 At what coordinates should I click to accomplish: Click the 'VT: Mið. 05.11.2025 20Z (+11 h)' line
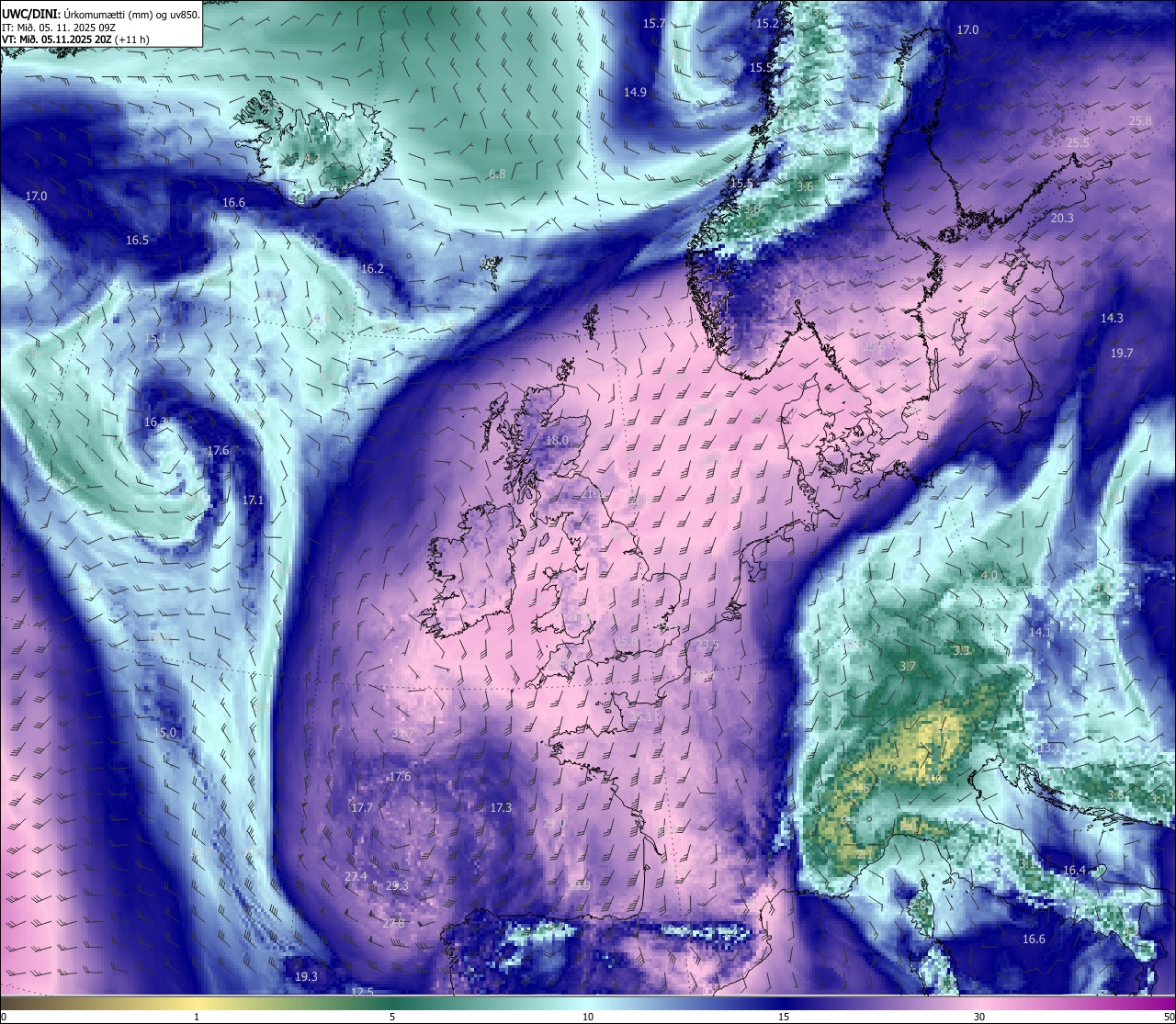[75, 39]
